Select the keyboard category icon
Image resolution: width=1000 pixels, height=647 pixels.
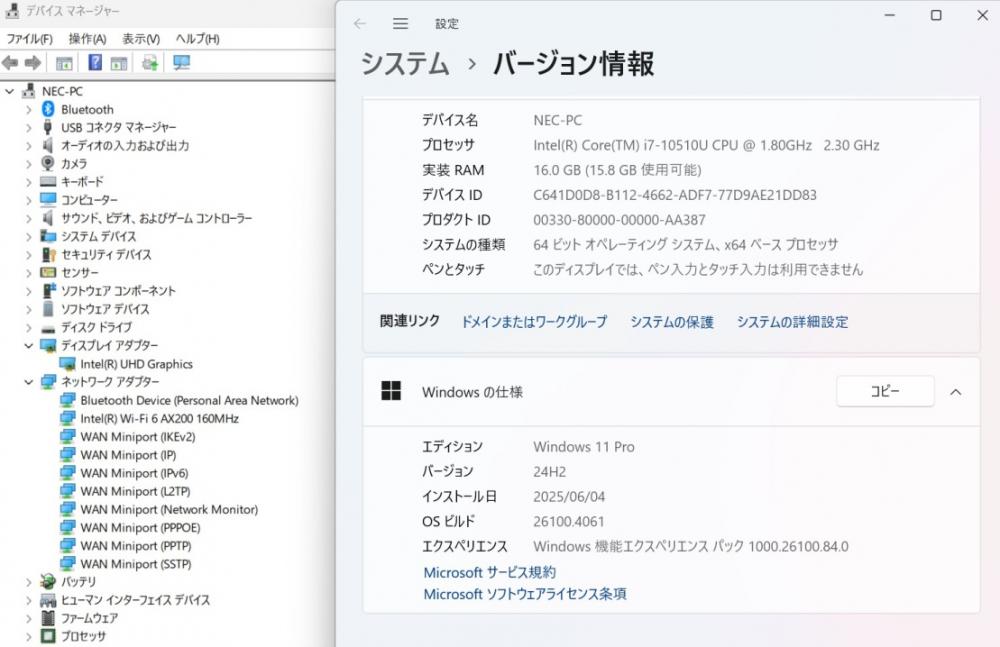pyautogui.click(x=48, y=182)
